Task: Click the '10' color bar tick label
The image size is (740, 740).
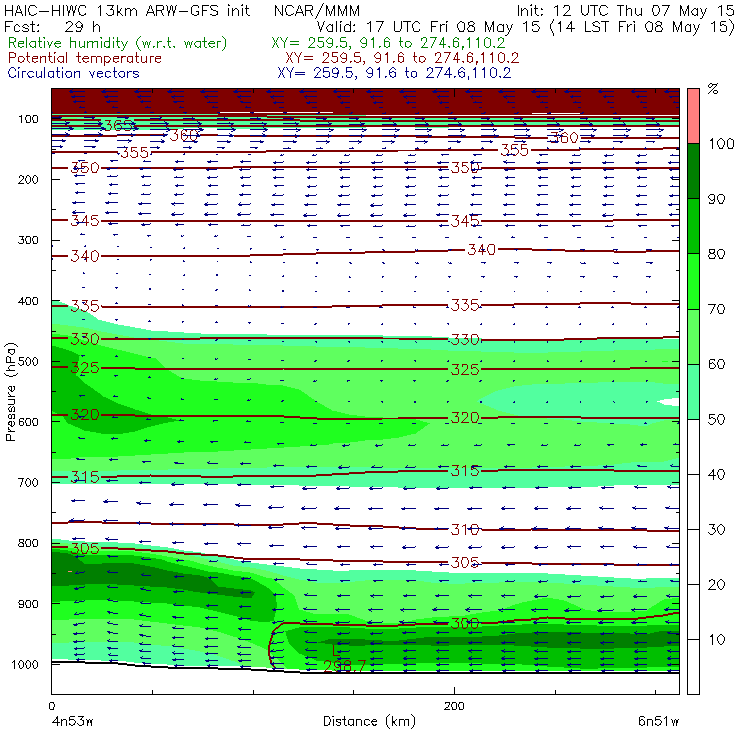Action: click(x=716, y=640)
